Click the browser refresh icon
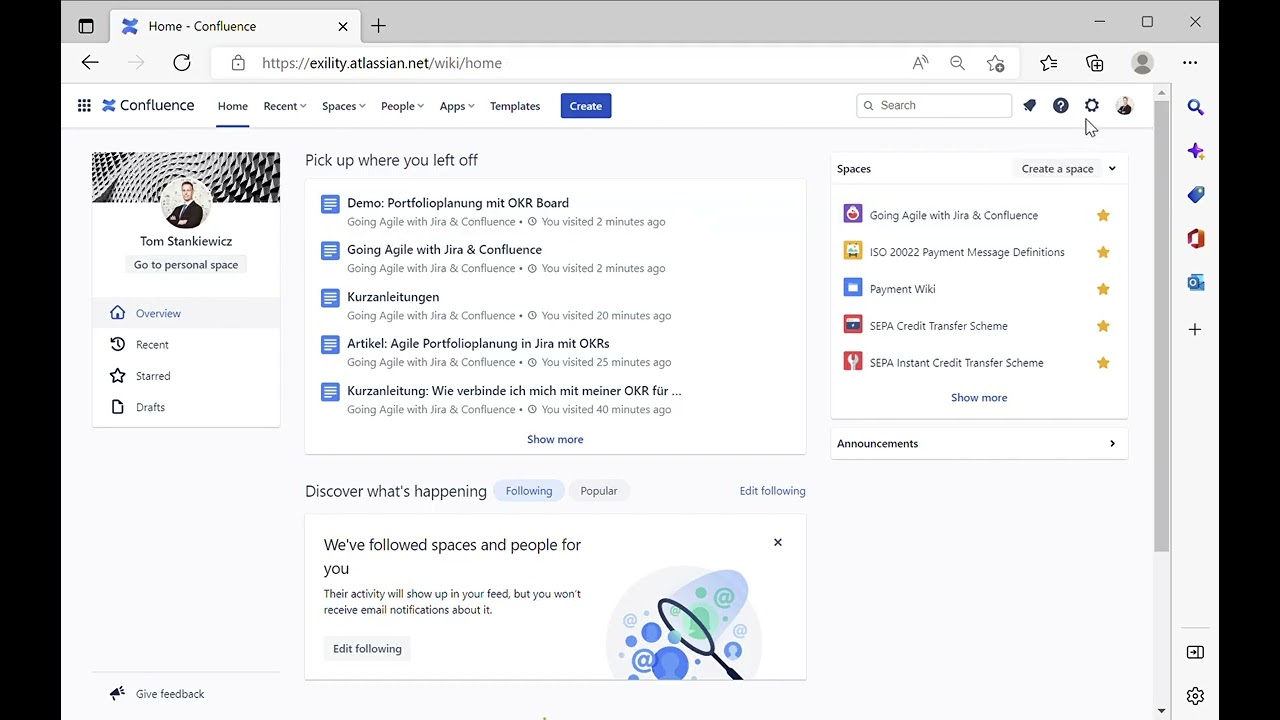 click(182, 63)
